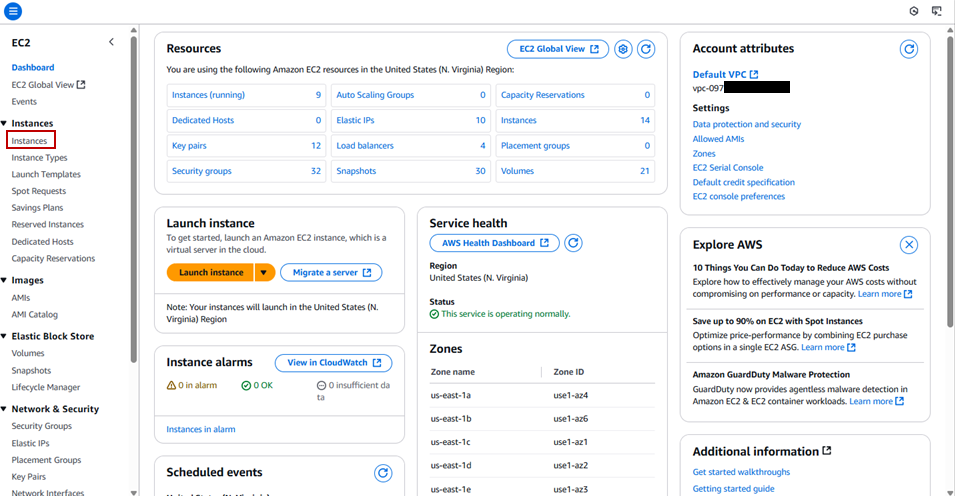Image resolution: width=955 pixels, height=496 pixels.
Task: Open the Instances (running) resource link
Action: coord(208,95)
